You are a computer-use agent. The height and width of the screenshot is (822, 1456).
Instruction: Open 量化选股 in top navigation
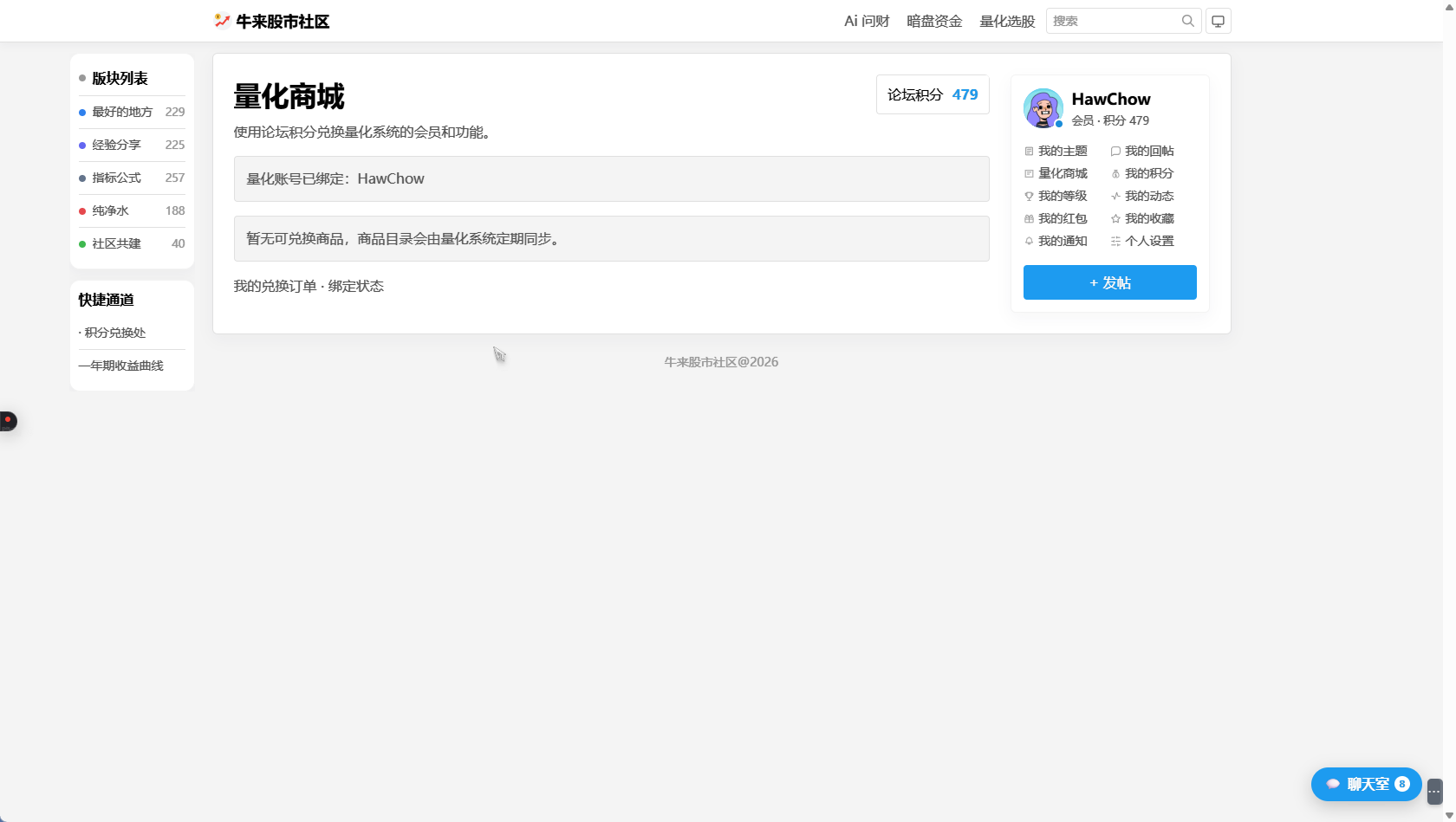pyautogui.click(x=1007, y=21)
